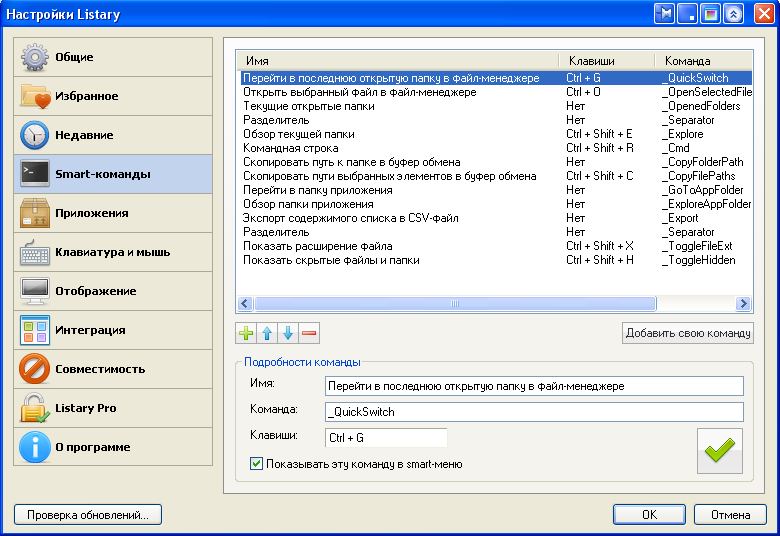Screen dimensions: 780x536
Task: Click the Команда column header
Action: tap(704, 61)
